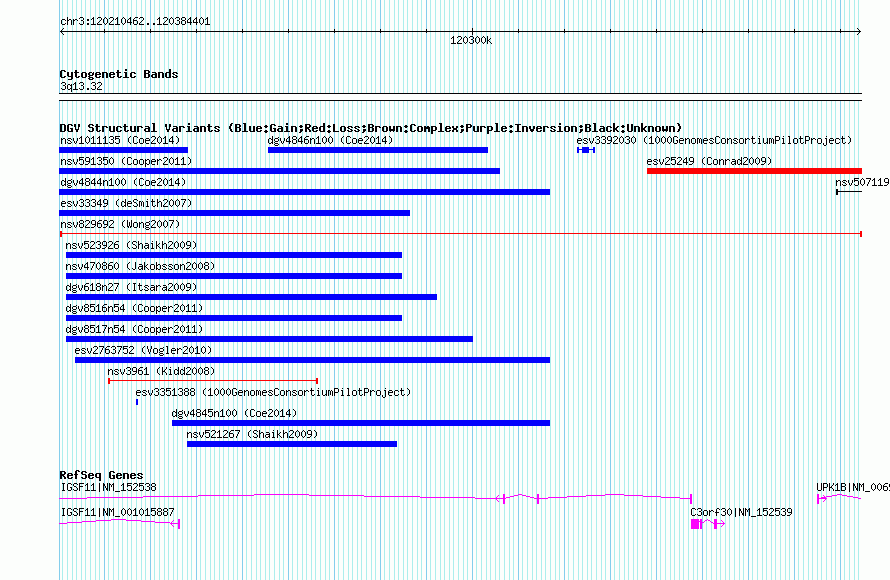
Task: Open the dgv8517n54 (Cooper2011) label
Action: point(134,329)
